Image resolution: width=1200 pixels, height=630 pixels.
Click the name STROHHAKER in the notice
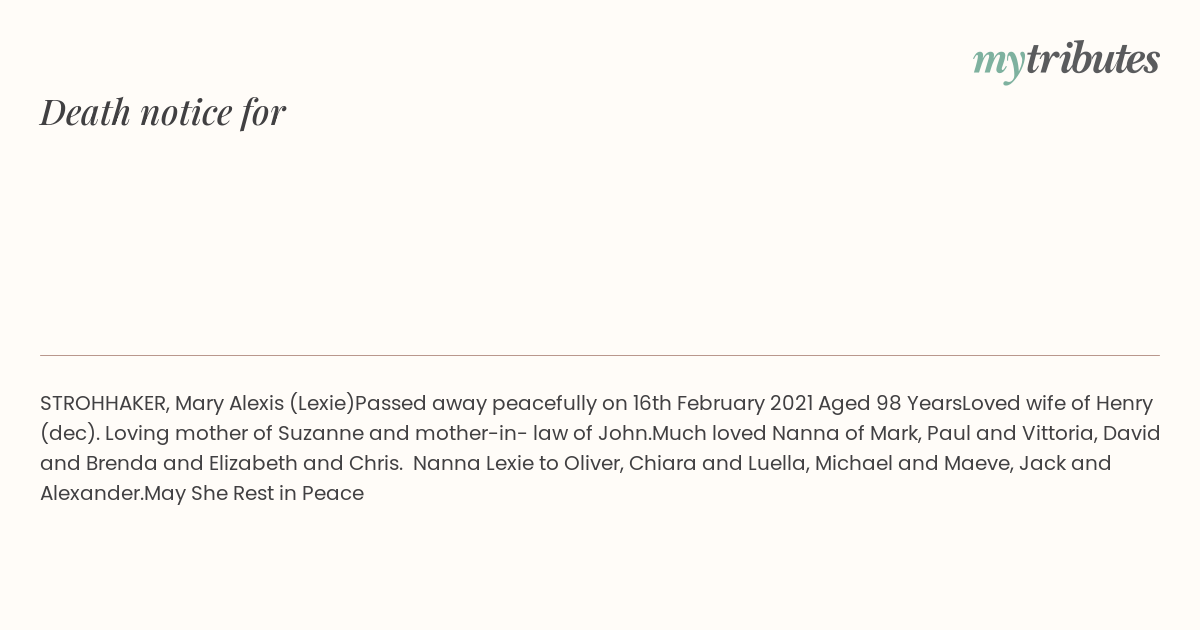click(104, 403)
